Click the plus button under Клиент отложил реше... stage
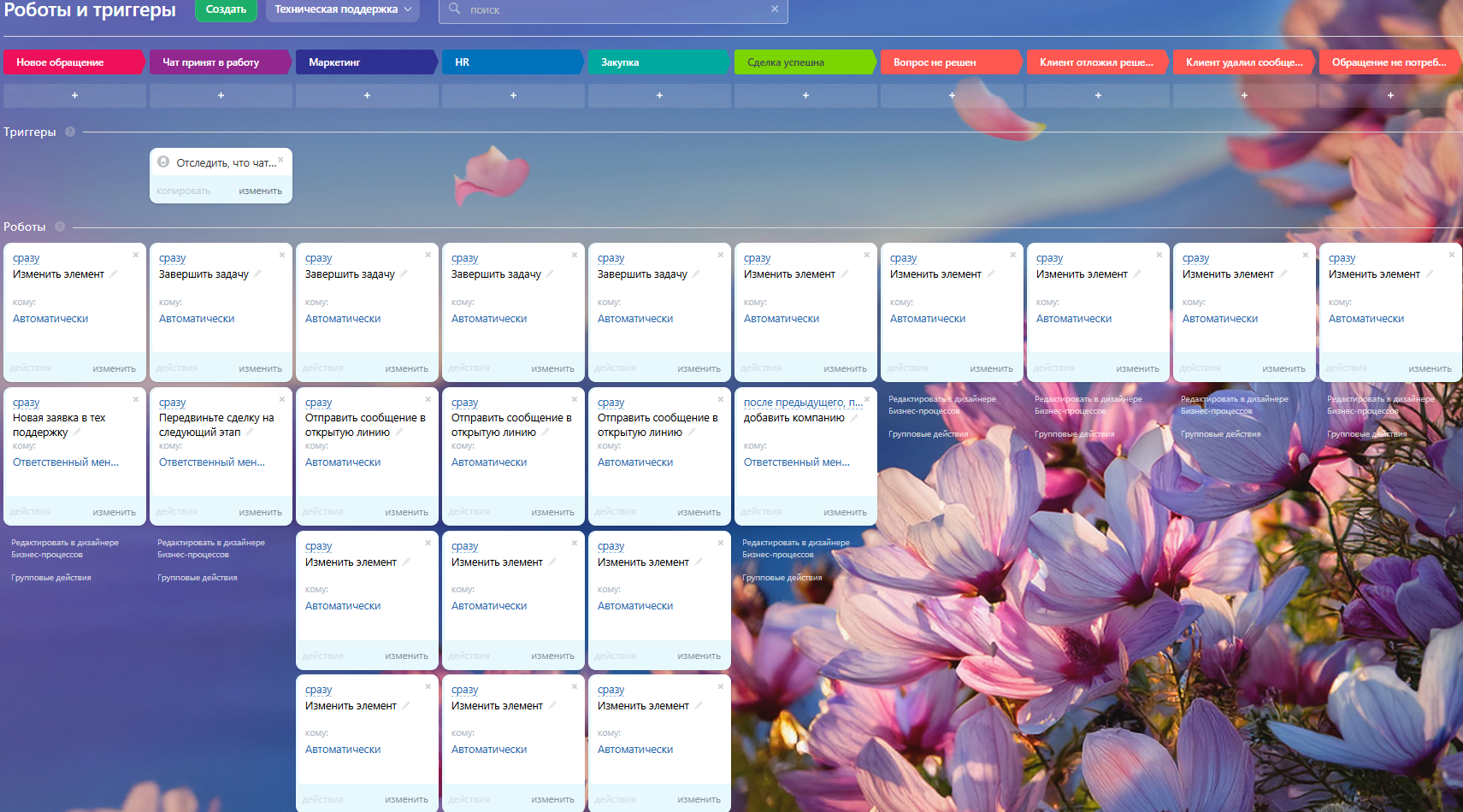The width and height of the screenshot is (1463, 812). tap(1098, 96)
